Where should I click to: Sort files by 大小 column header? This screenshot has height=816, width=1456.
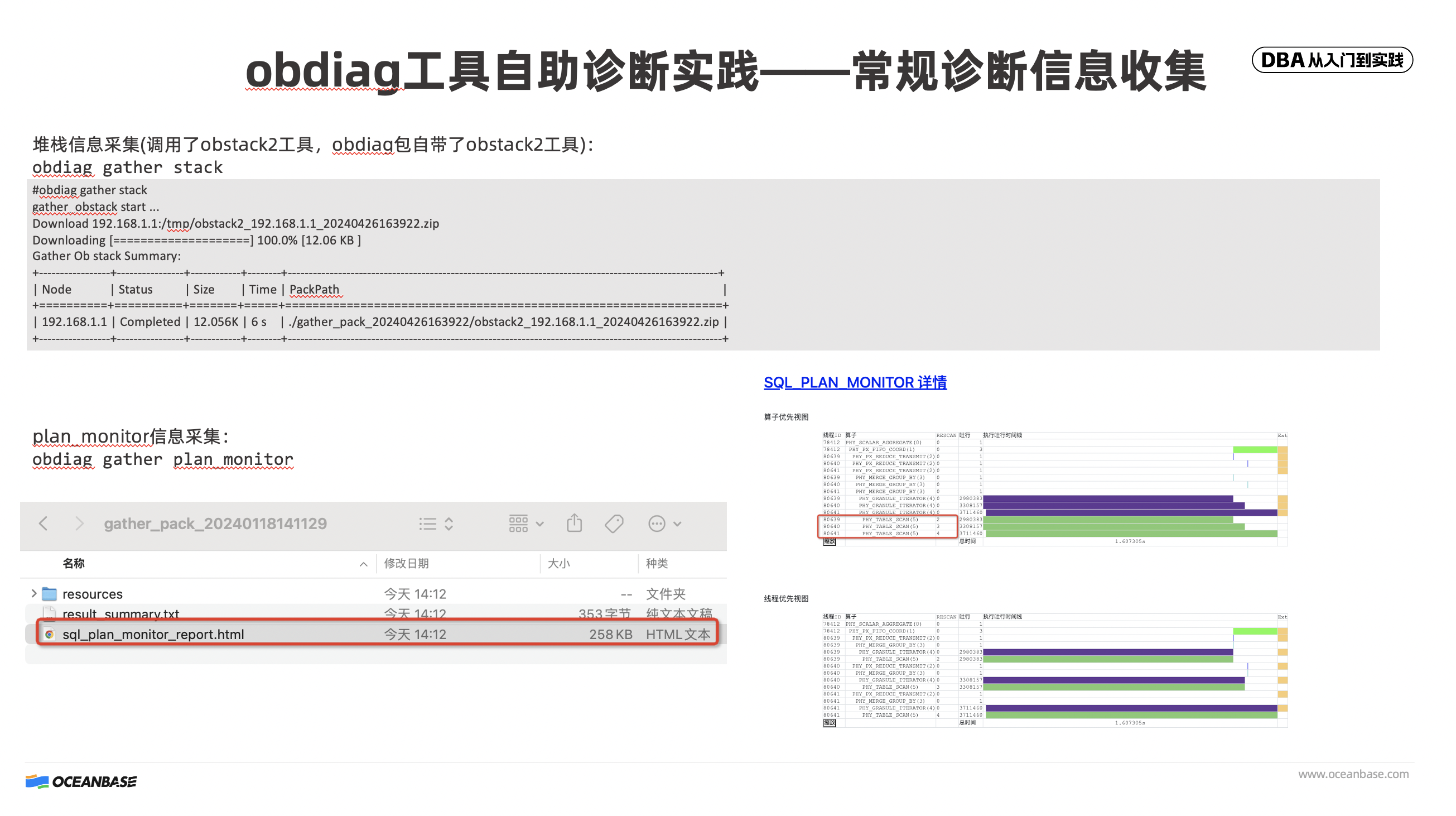pyautogui.click(x=558, y=563)
